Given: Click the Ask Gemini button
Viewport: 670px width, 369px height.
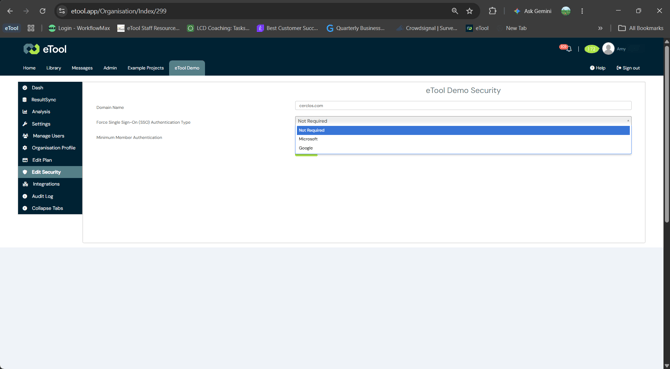Looking at the screenshot, I should tap(532, 11).
